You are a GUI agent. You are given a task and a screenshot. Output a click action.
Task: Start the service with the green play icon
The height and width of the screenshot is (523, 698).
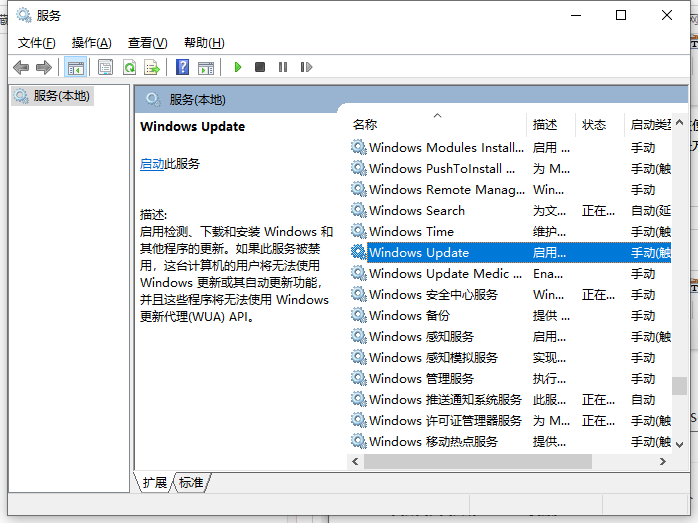click(x=238, y=67)
